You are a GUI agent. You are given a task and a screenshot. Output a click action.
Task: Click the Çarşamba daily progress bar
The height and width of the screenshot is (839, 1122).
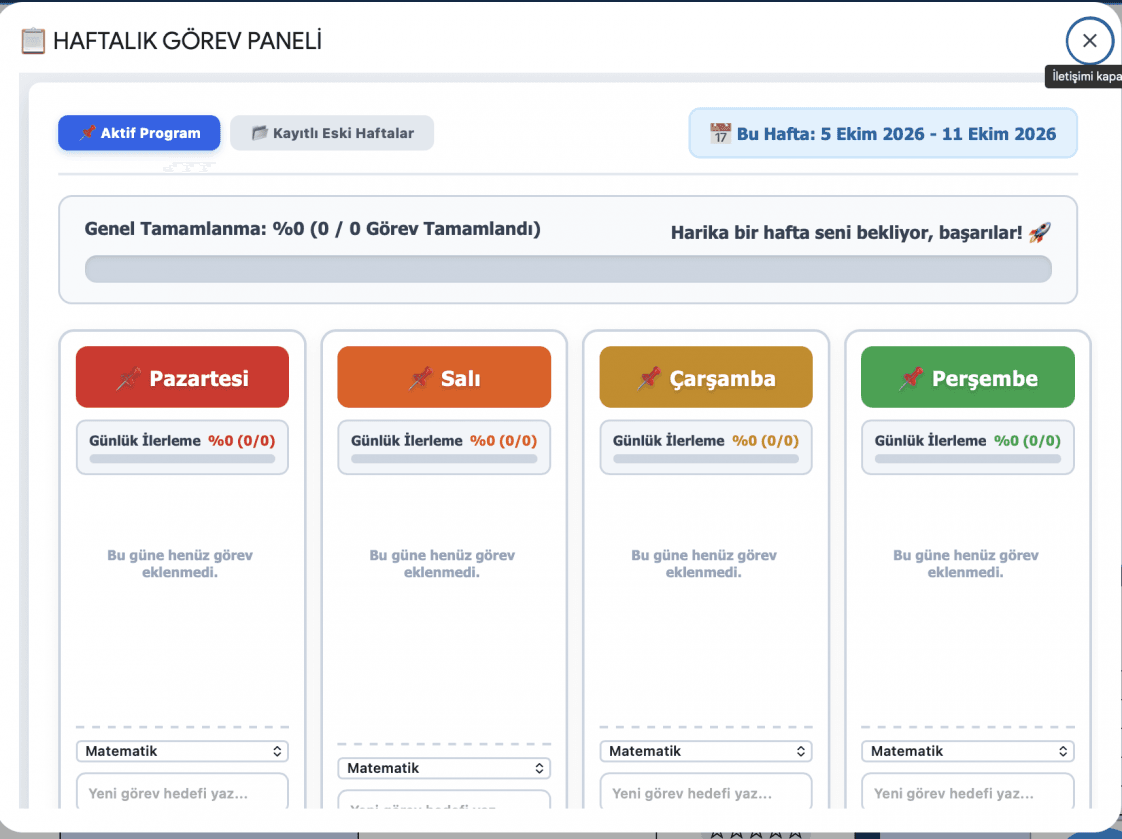[706, 459]
